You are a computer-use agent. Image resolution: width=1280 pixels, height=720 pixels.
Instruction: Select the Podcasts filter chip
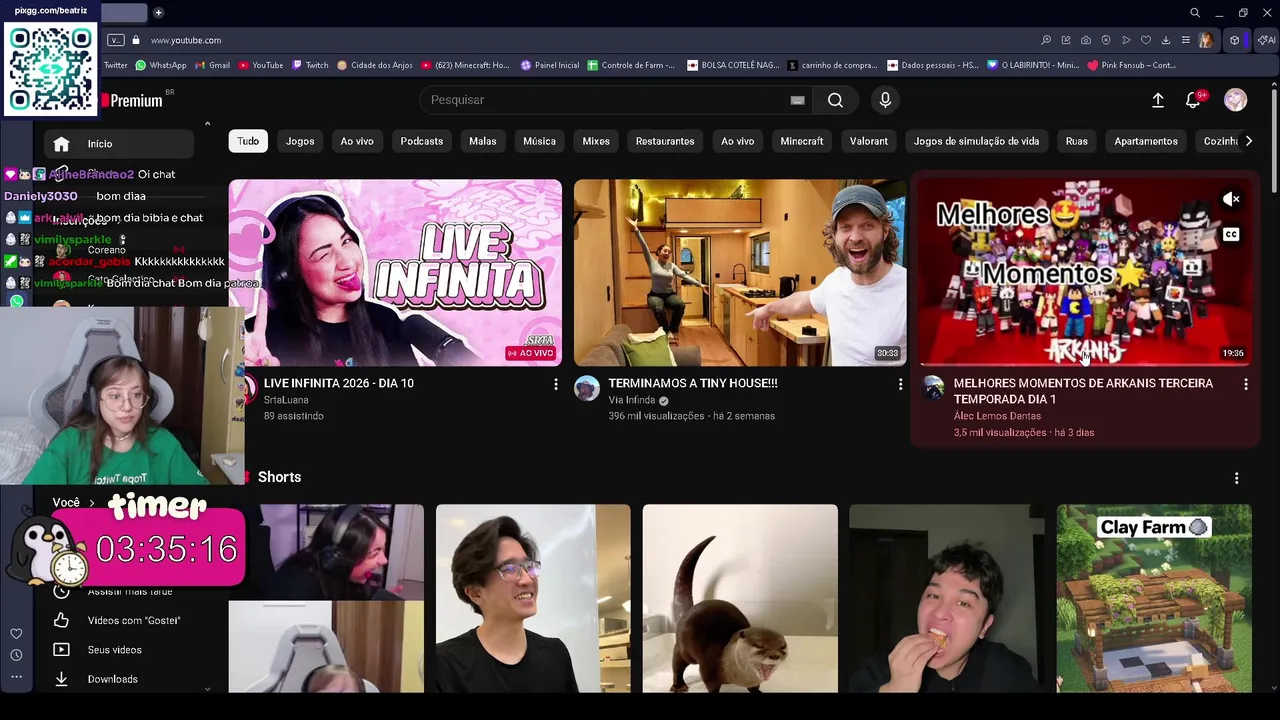tap(422, 141)
